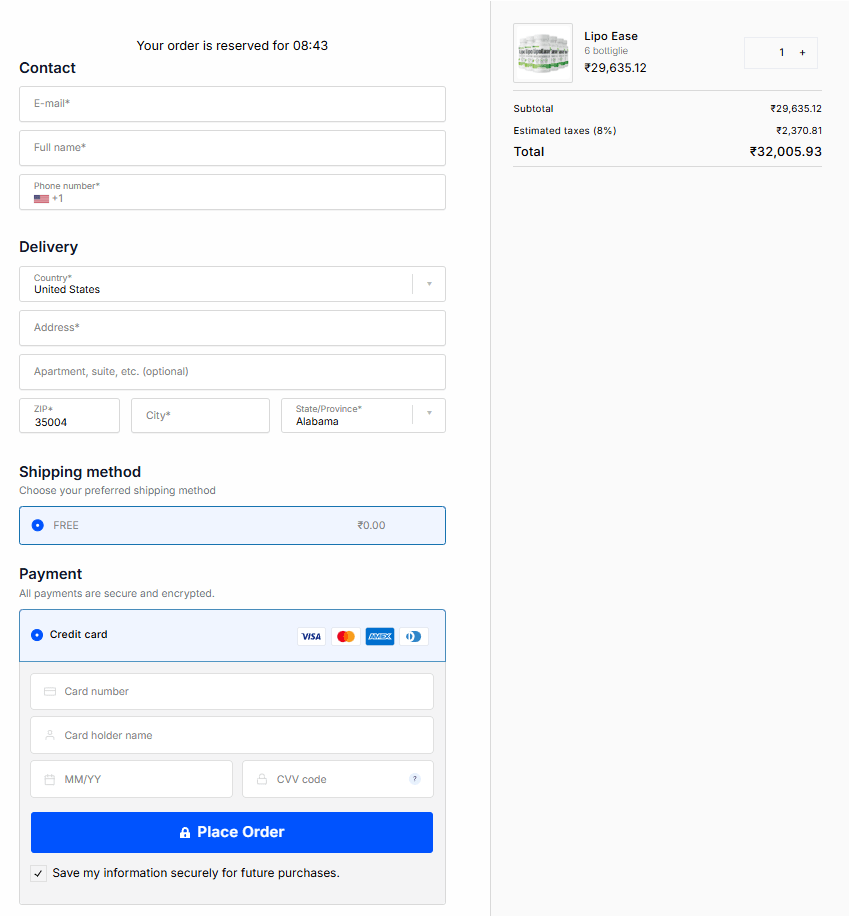Click the US flag on phone field
Screen dimensions: 849x916
39,198
